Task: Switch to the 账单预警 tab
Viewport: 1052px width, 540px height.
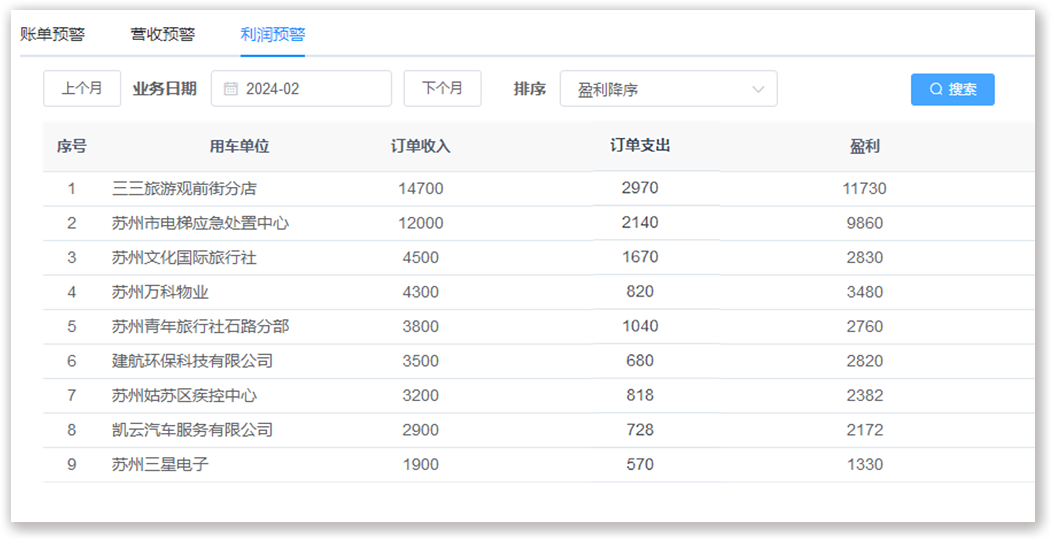Action: pyautogui.click(x=53, y=34)
